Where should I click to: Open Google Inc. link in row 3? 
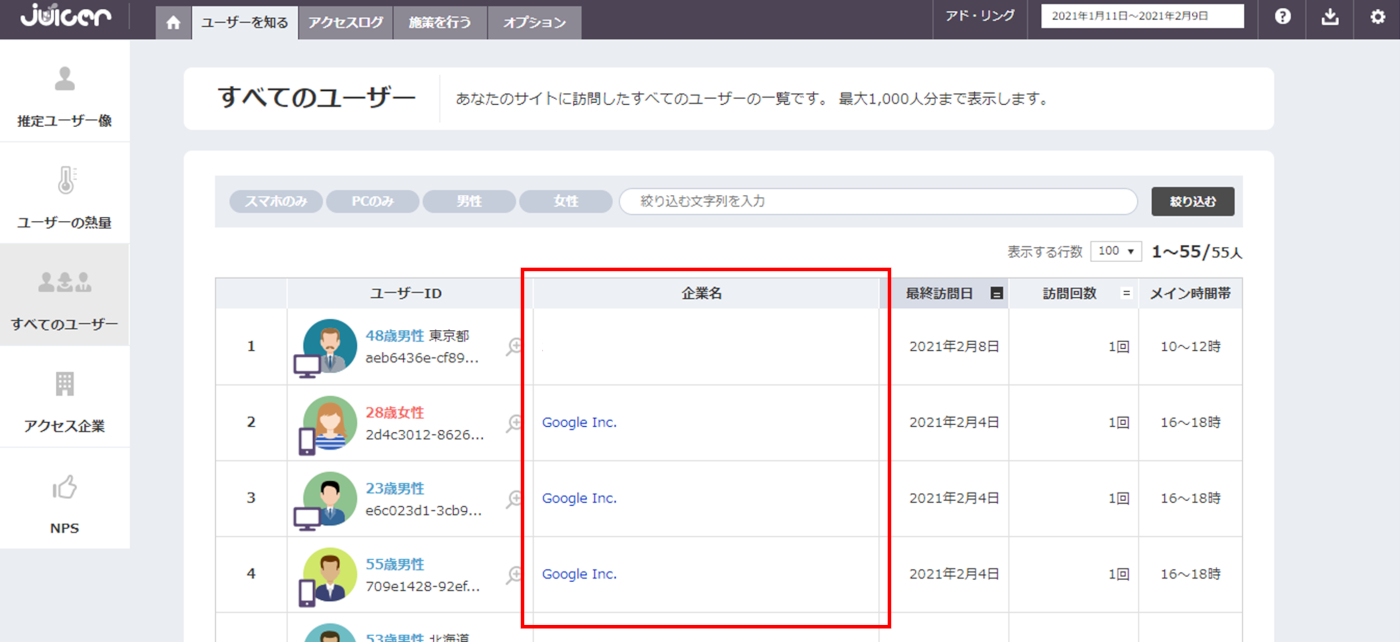coord(579,498)
